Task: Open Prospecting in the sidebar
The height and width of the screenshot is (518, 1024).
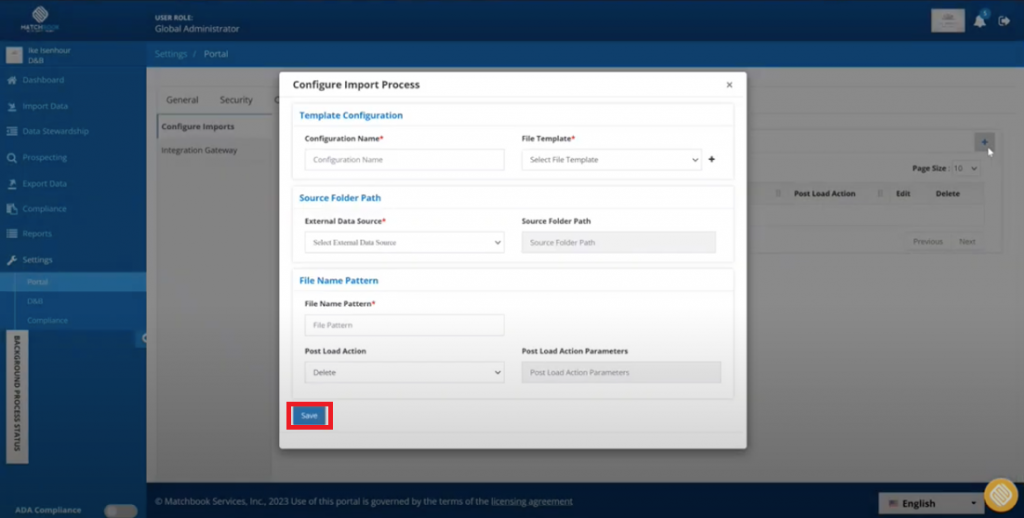Action: coord(44,157)
